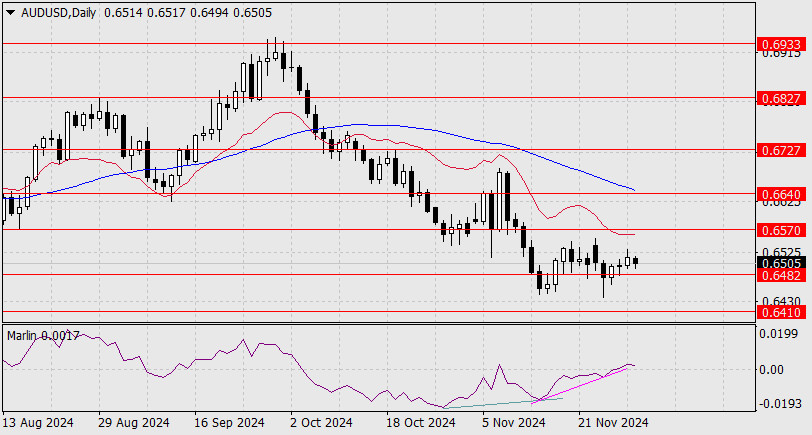The image size is (812, 435).
Task: Click the 21 Nov 2024 date label
Action: coord(613,423)
